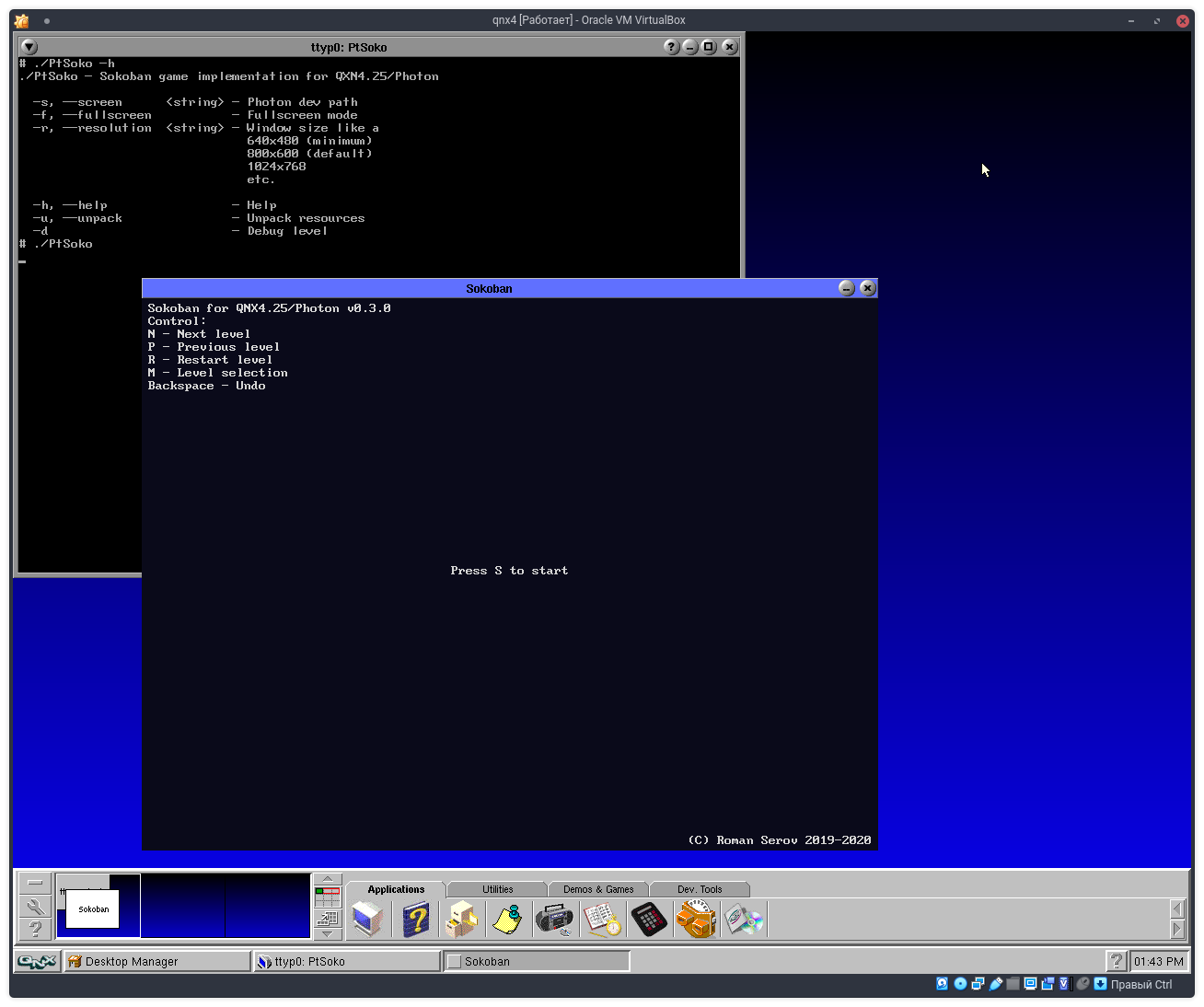Click the taskbar help question mark near clock

point(1116,961)
